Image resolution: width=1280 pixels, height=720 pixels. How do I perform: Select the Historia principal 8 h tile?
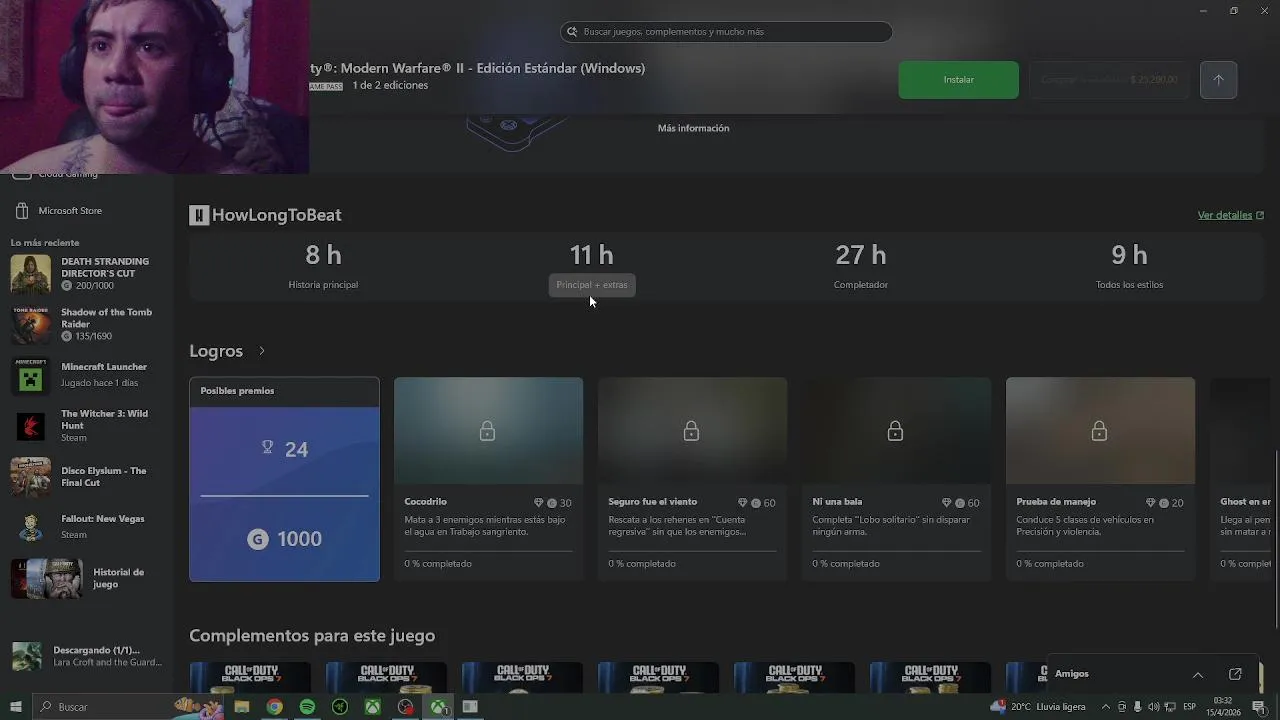point(323,268)
